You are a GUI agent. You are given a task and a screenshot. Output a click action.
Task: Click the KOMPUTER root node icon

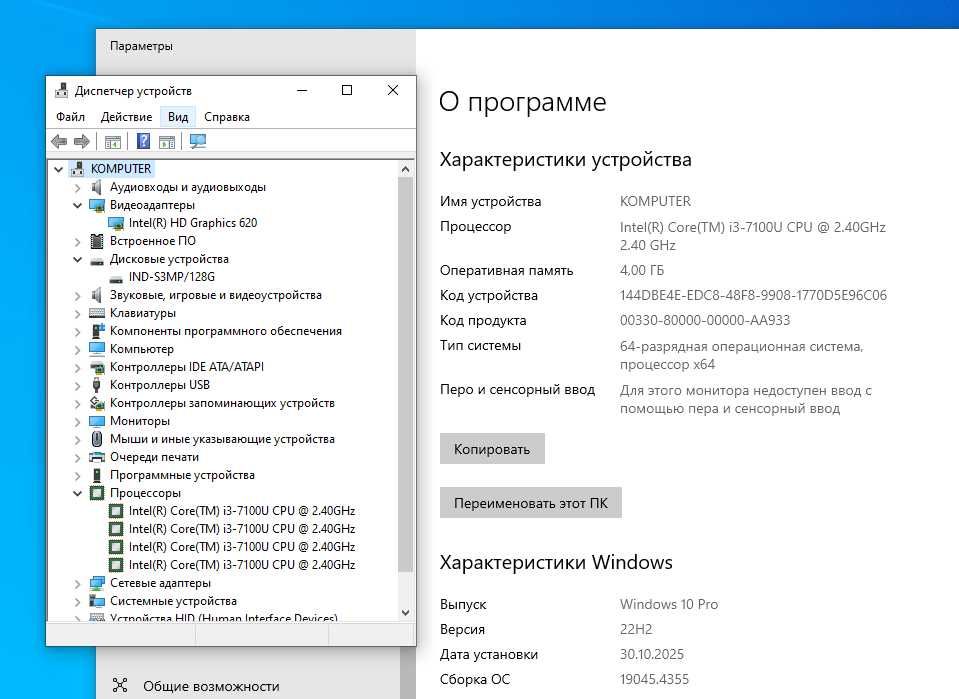coord(78,169)
